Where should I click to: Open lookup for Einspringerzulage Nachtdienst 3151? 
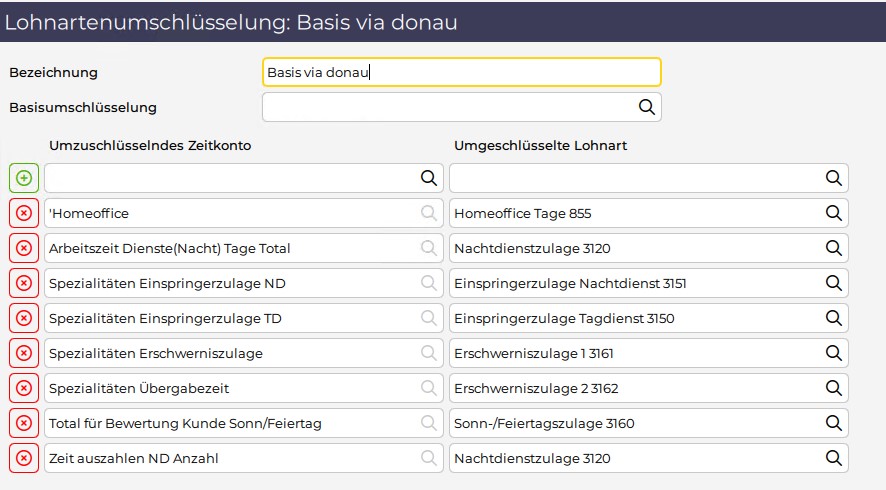[833, 283]
